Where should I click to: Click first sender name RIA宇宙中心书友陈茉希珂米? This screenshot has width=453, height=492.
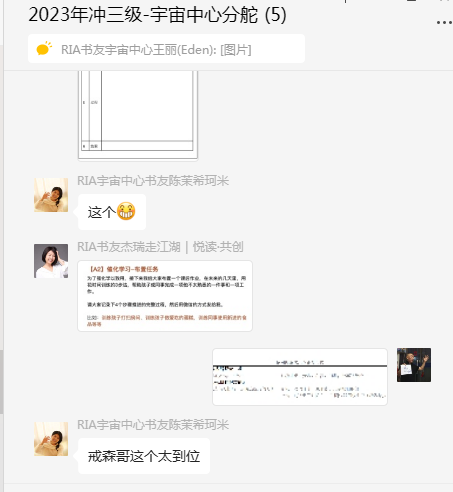(153, 181)
